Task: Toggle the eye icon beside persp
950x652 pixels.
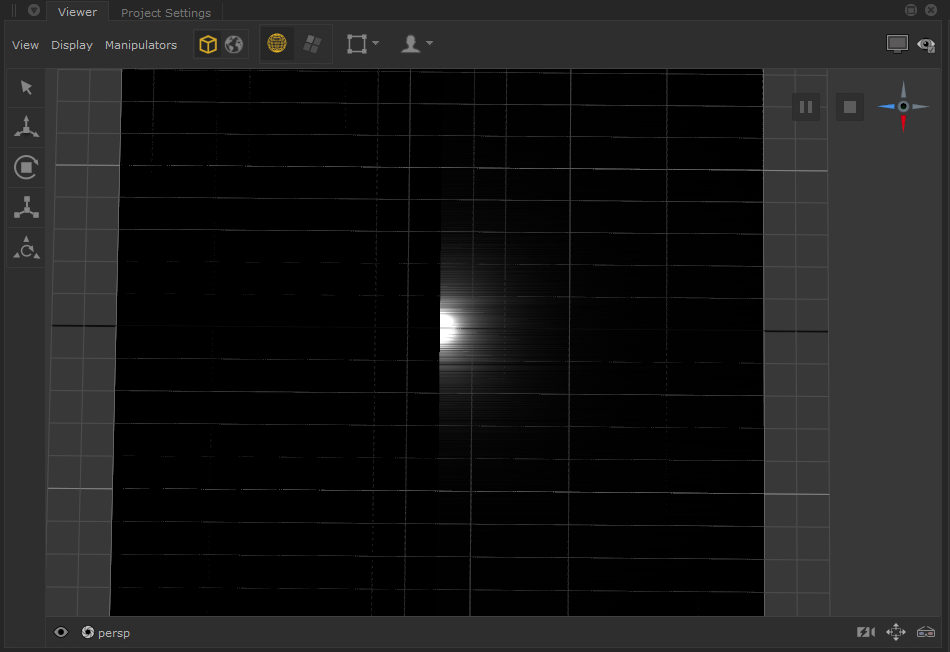Action: pos(61,632)
